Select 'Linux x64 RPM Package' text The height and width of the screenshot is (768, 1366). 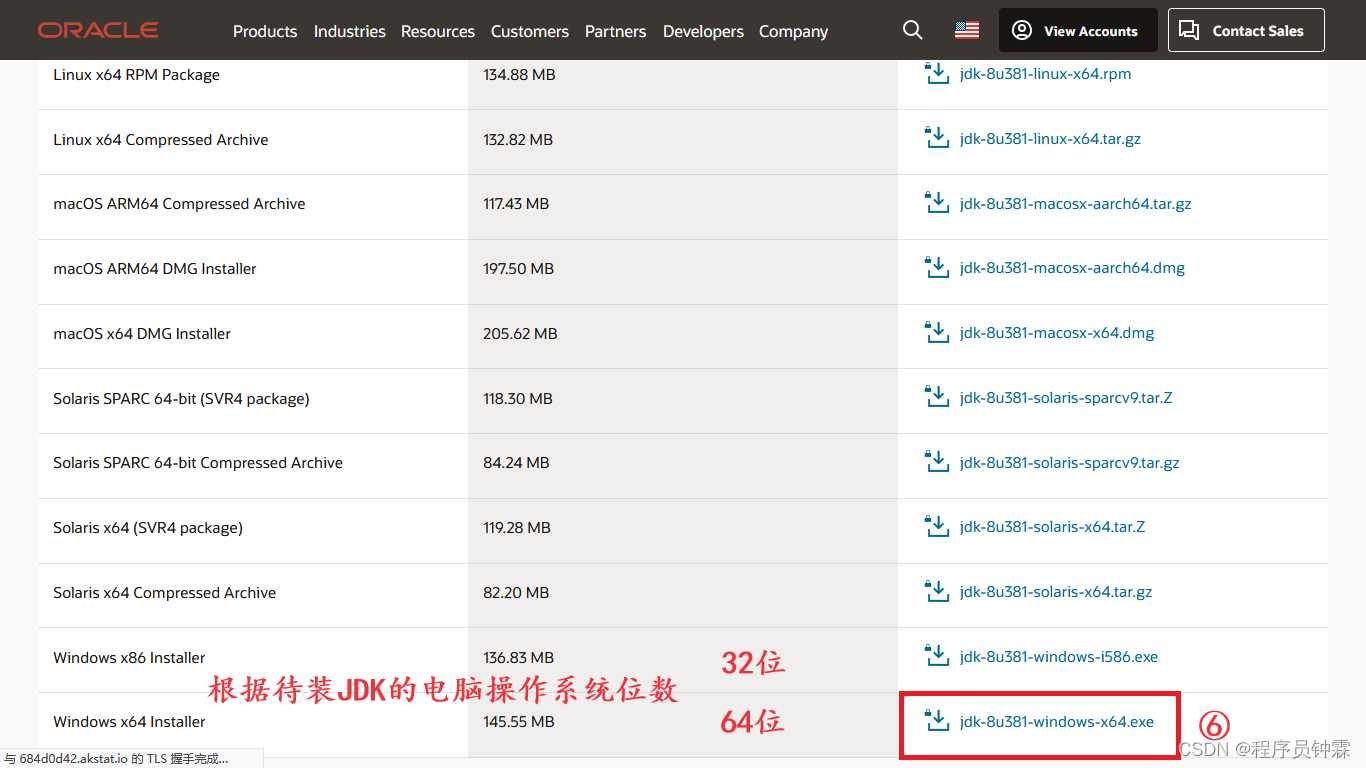[136, 75]
